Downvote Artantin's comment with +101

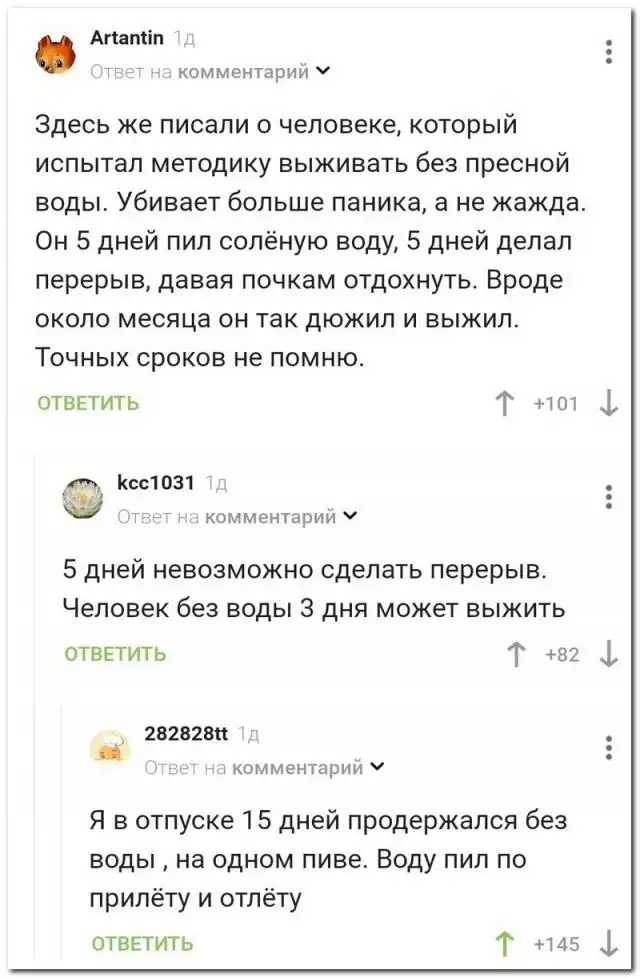[x=609, y=404]
